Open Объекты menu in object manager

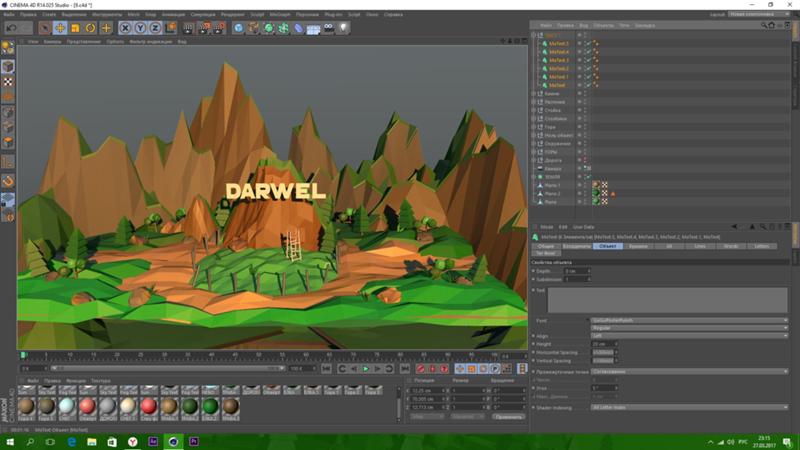click(x=604, y=25)
